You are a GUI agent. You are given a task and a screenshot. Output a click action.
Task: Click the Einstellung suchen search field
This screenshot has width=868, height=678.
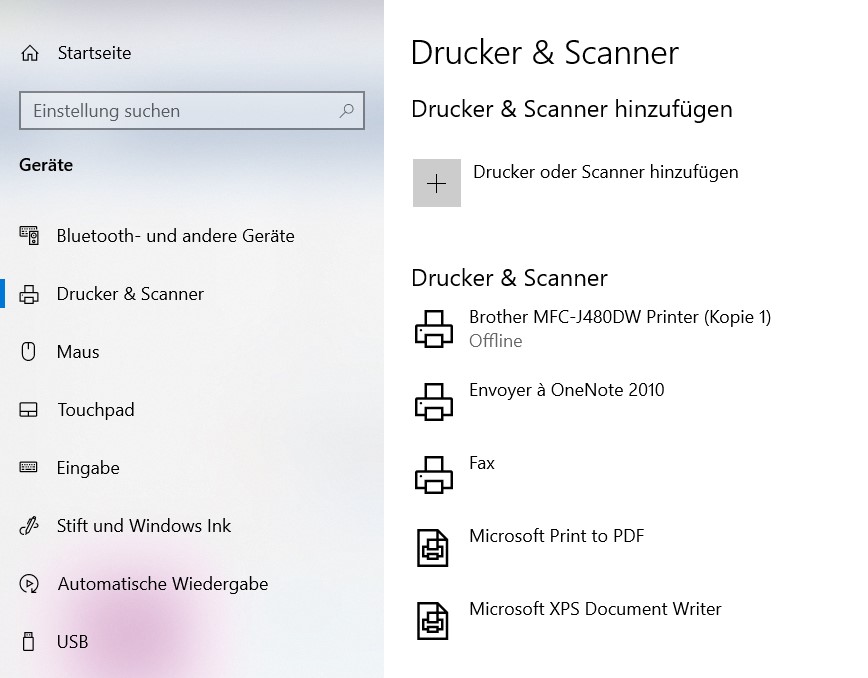(x=180, y=111)
